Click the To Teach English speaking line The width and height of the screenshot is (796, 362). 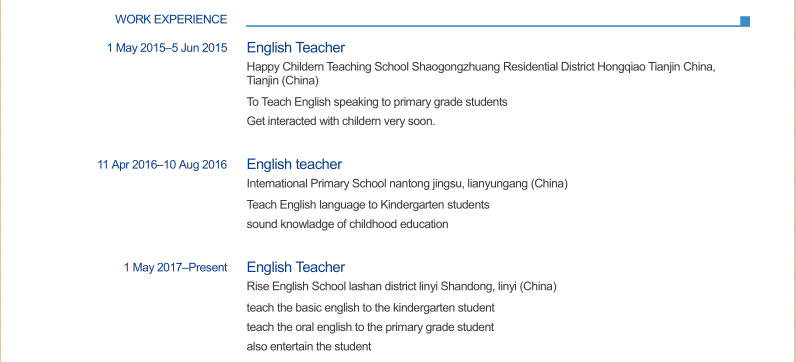[377, 102]
